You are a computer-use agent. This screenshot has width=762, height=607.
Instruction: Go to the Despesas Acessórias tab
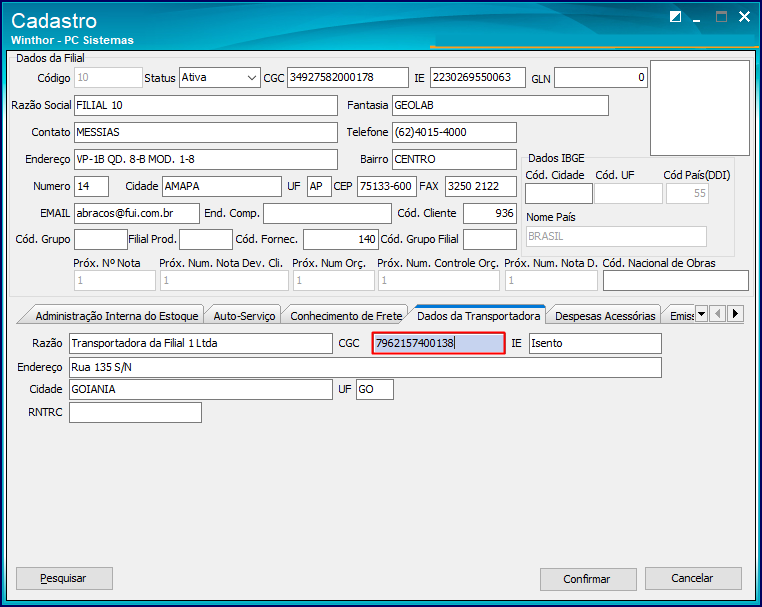pyautogui.click(x=605, y=316)
